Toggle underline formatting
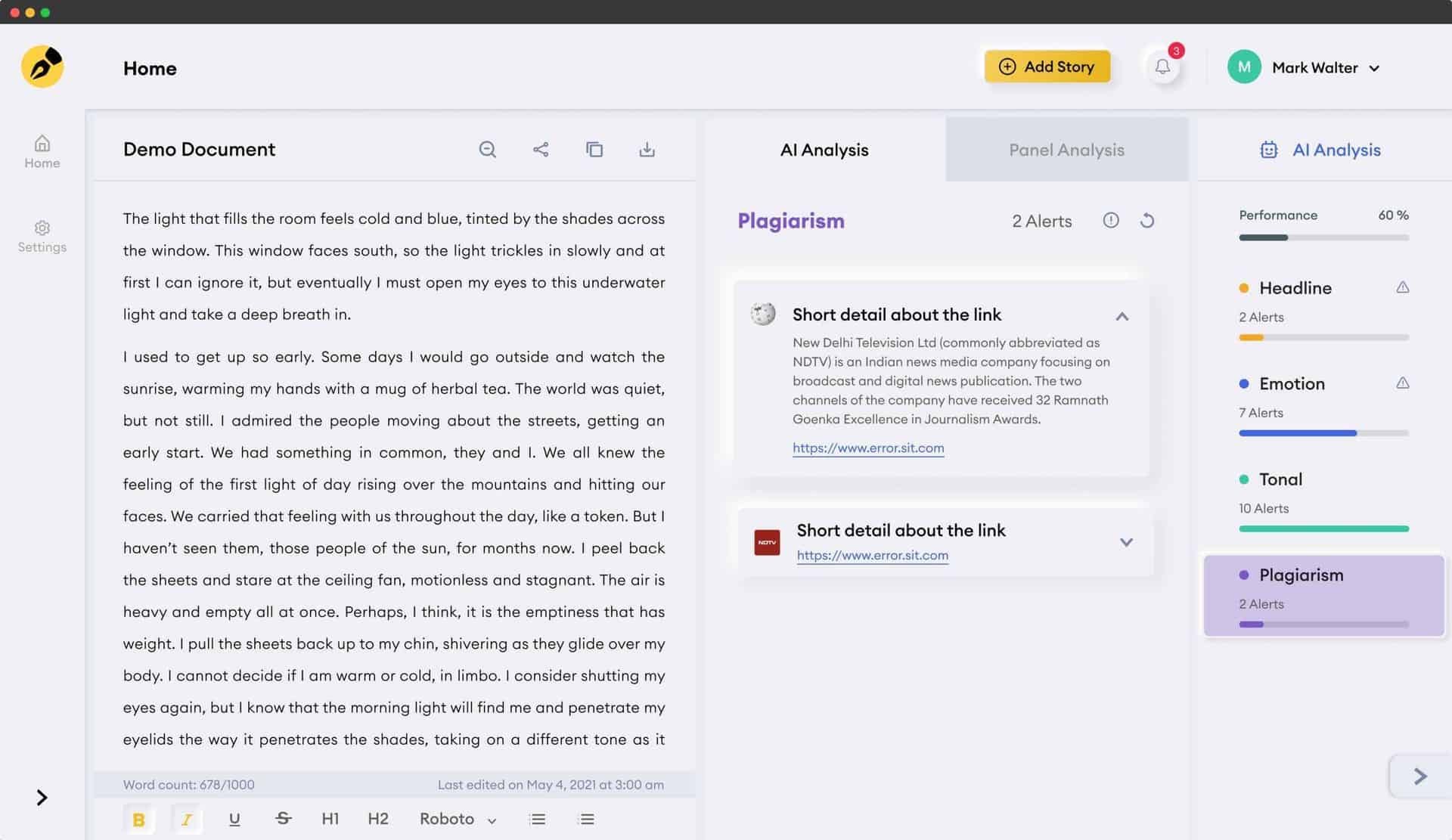This screenshot has width=1452, height=840. click(234, 819)
